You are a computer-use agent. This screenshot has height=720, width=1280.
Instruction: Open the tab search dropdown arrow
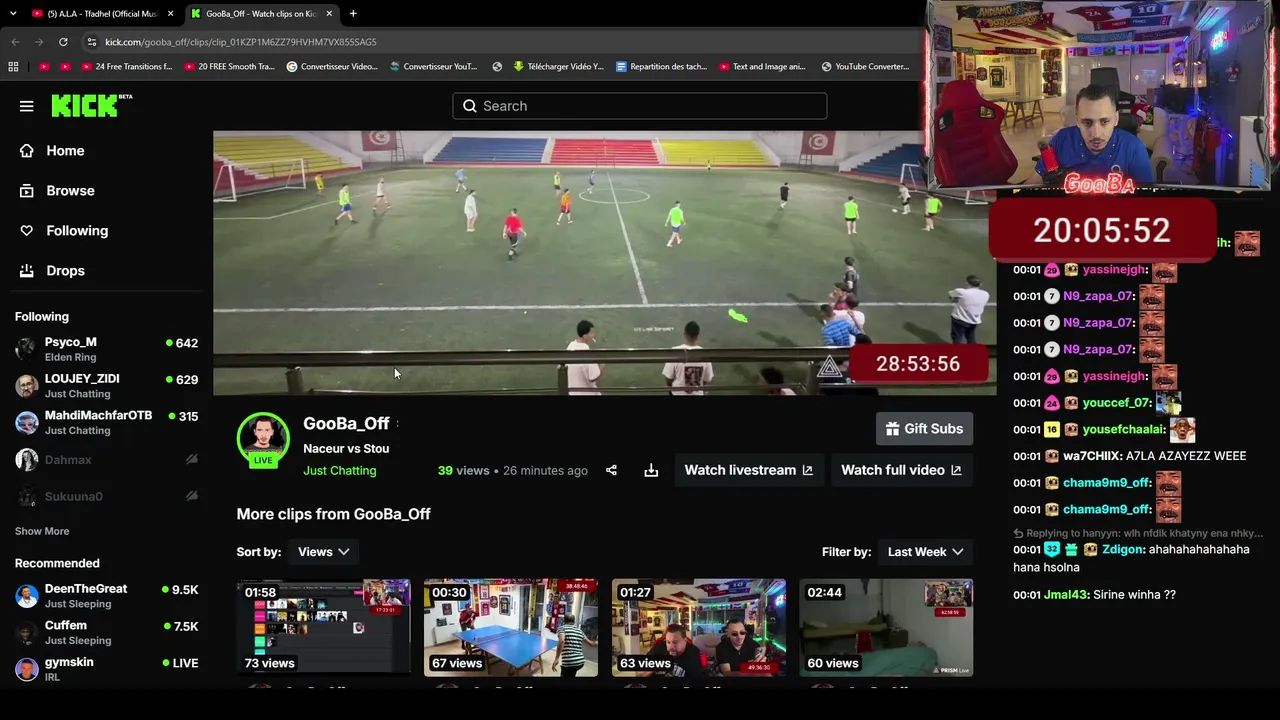click(13, 14)
